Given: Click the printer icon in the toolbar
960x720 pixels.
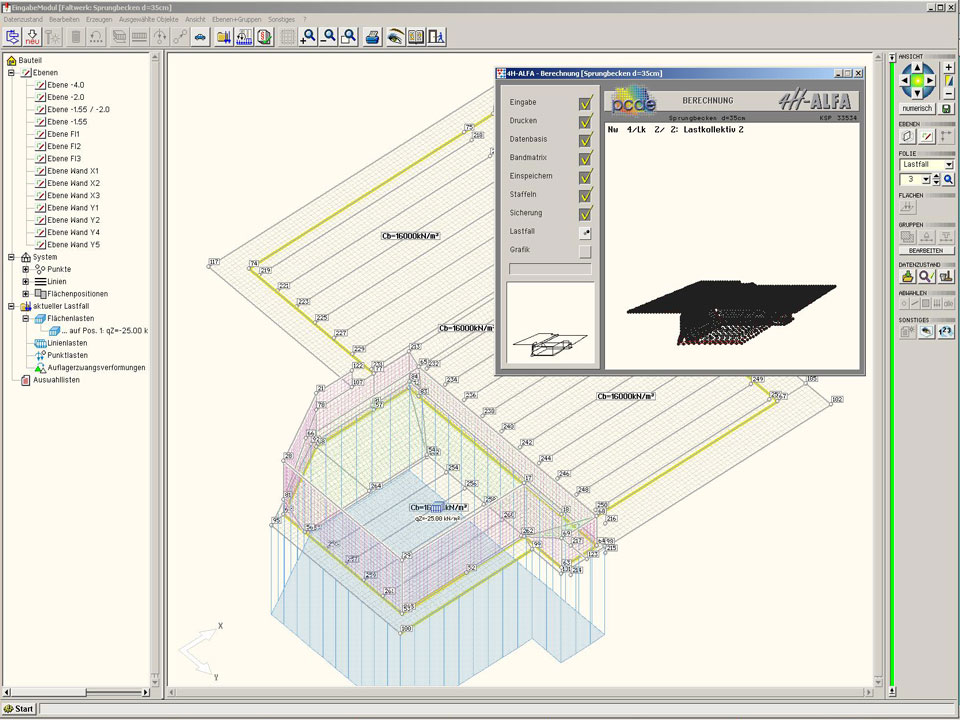Looking at the screenshot, I should point(372,37).
